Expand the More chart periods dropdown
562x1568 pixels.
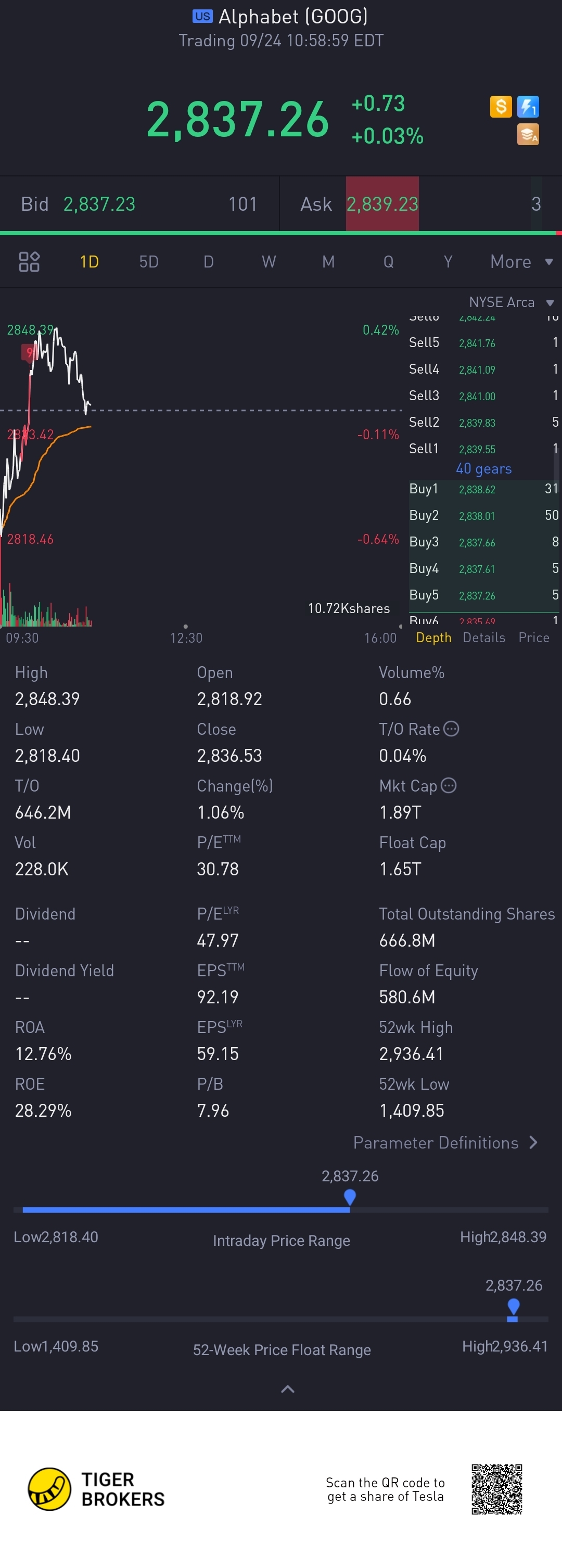pos(521,262)
